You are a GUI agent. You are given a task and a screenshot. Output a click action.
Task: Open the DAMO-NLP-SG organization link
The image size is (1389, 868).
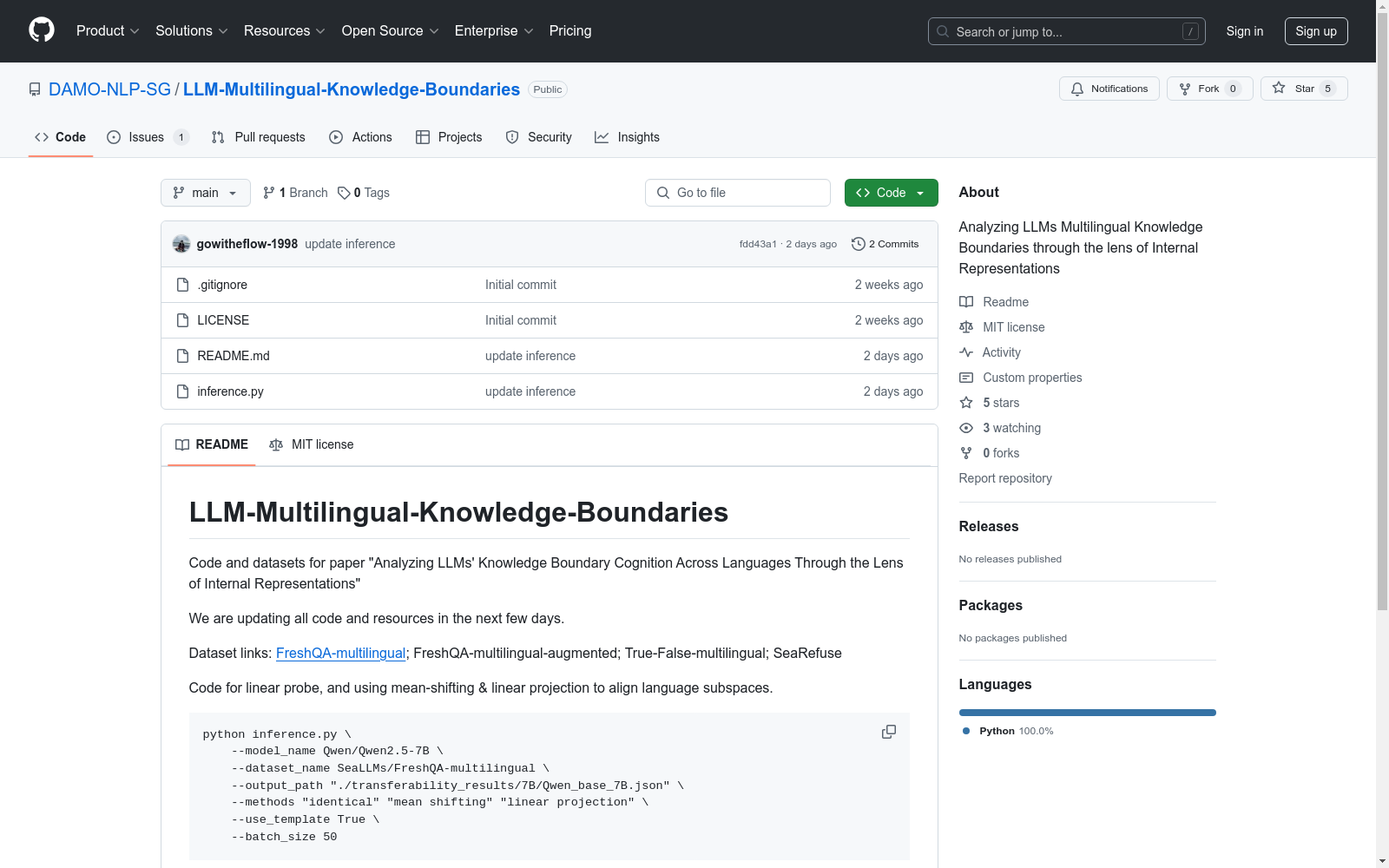point(109,89)
